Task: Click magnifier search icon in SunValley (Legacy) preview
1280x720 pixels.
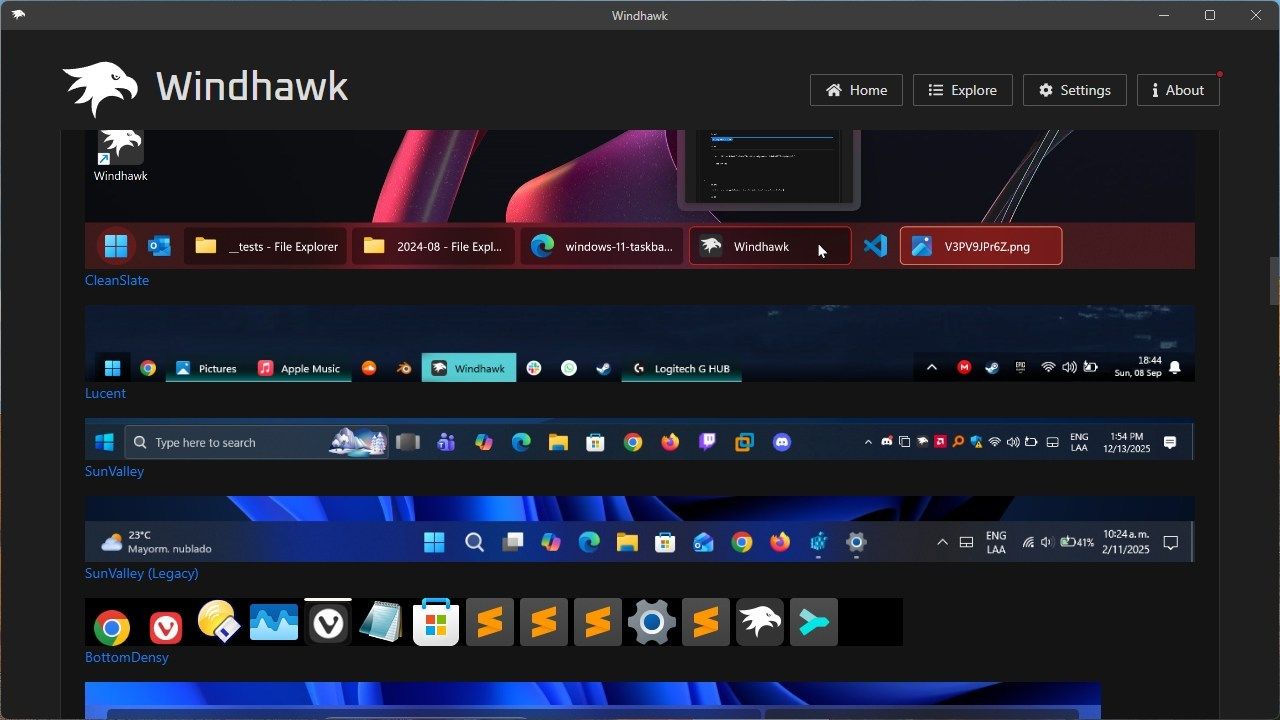Action: tap(475, 542)
